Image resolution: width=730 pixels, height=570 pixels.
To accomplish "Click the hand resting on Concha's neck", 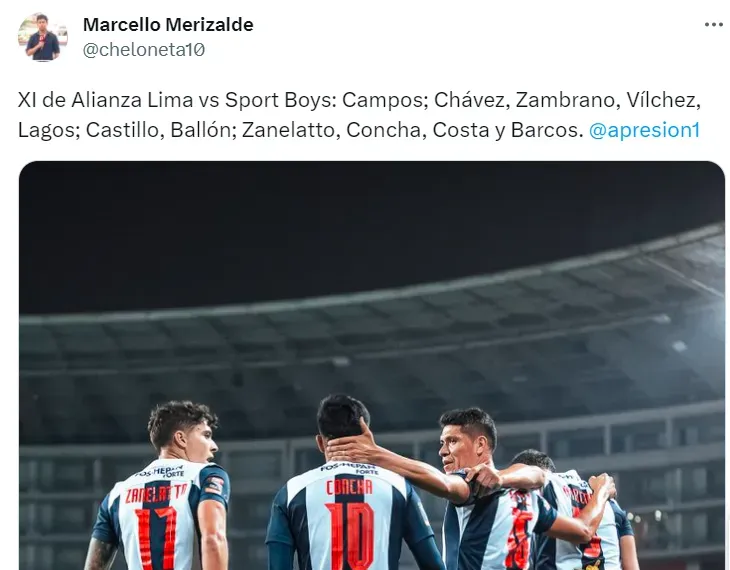I will point(348,446).
